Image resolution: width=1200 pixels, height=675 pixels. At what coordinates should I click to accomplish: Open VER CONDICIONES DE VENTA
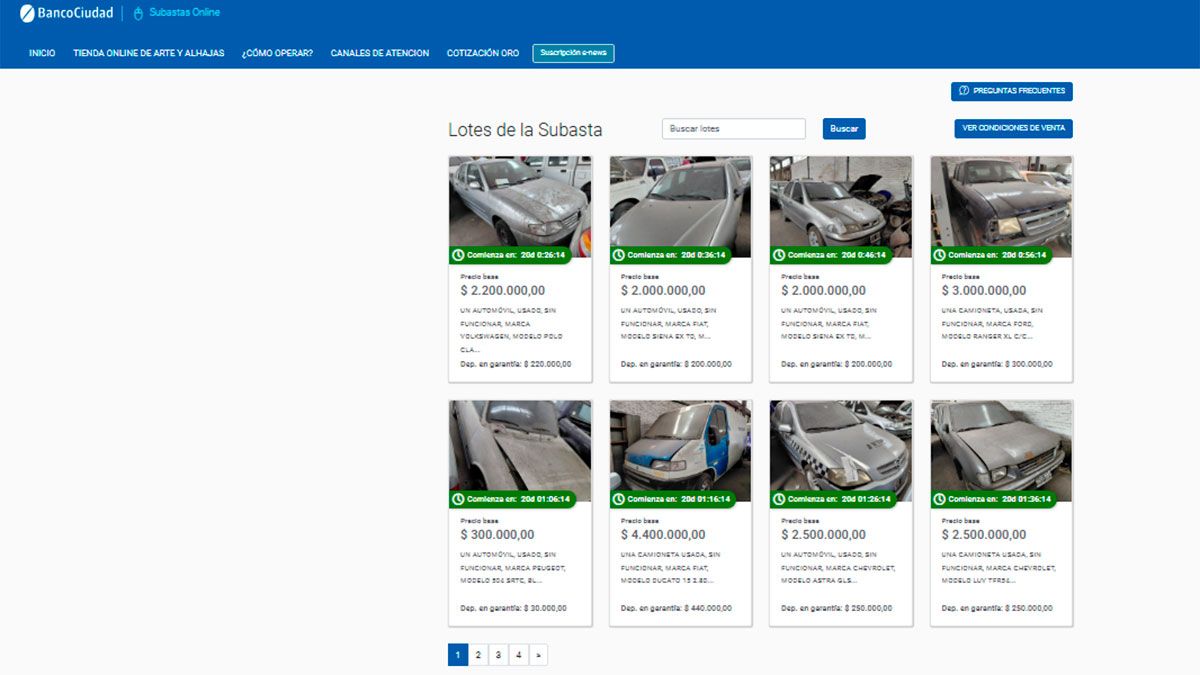point(1015,128)
